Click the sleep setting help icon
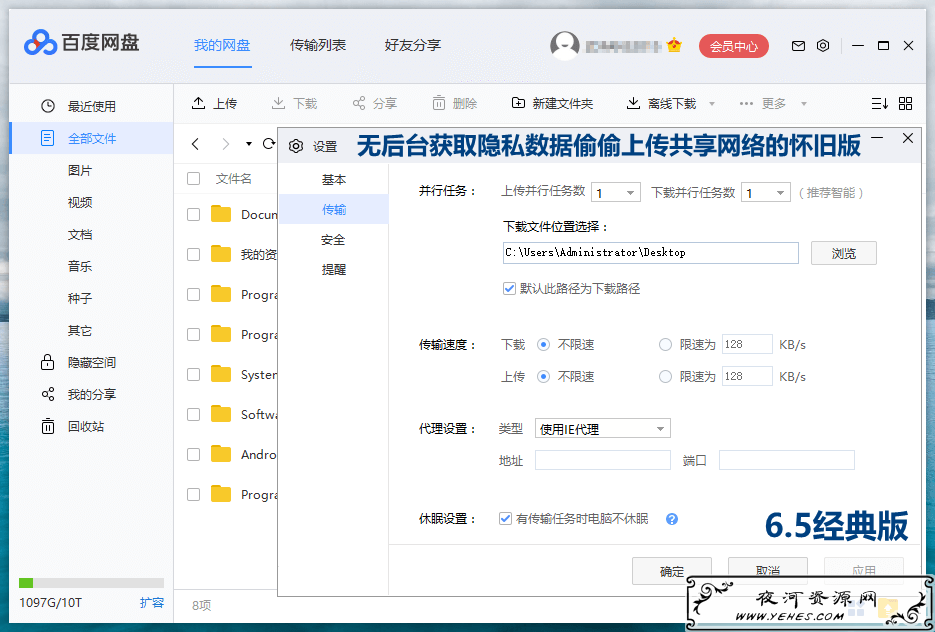This screenshot has width=935, height=632. (672, 519)
